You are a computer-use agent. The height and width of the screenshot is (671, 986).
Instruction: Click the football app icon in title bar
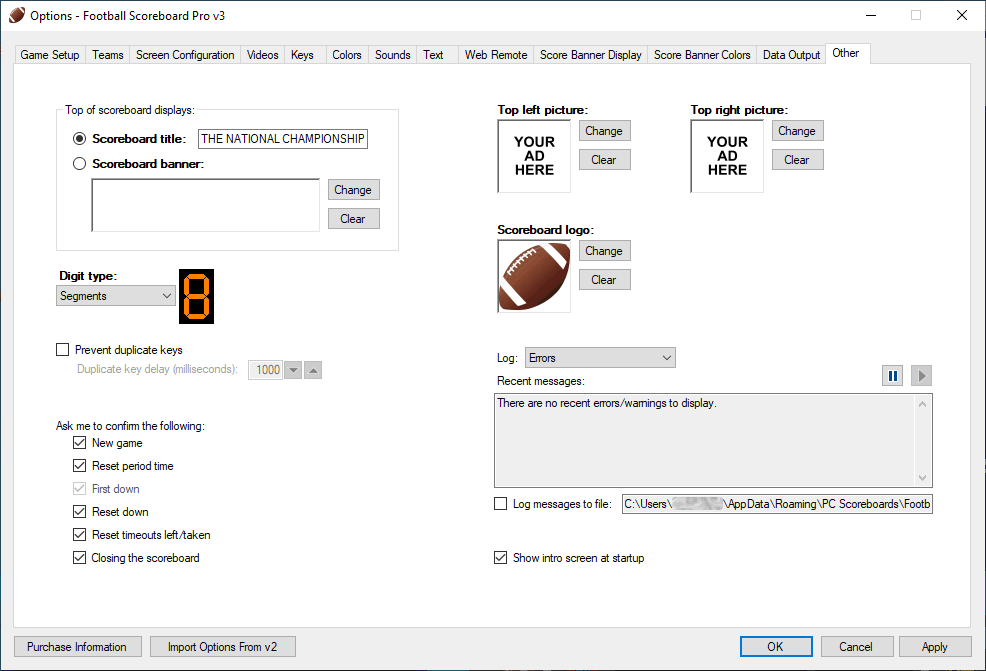pos(16,15)
